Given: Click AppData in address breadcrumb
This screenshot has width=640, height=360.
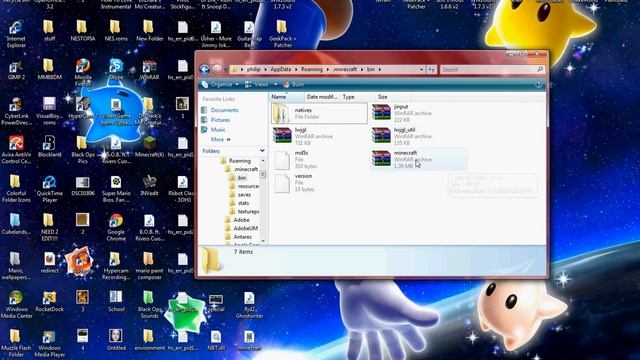Looking at the screenshot, I should point(281,69).
